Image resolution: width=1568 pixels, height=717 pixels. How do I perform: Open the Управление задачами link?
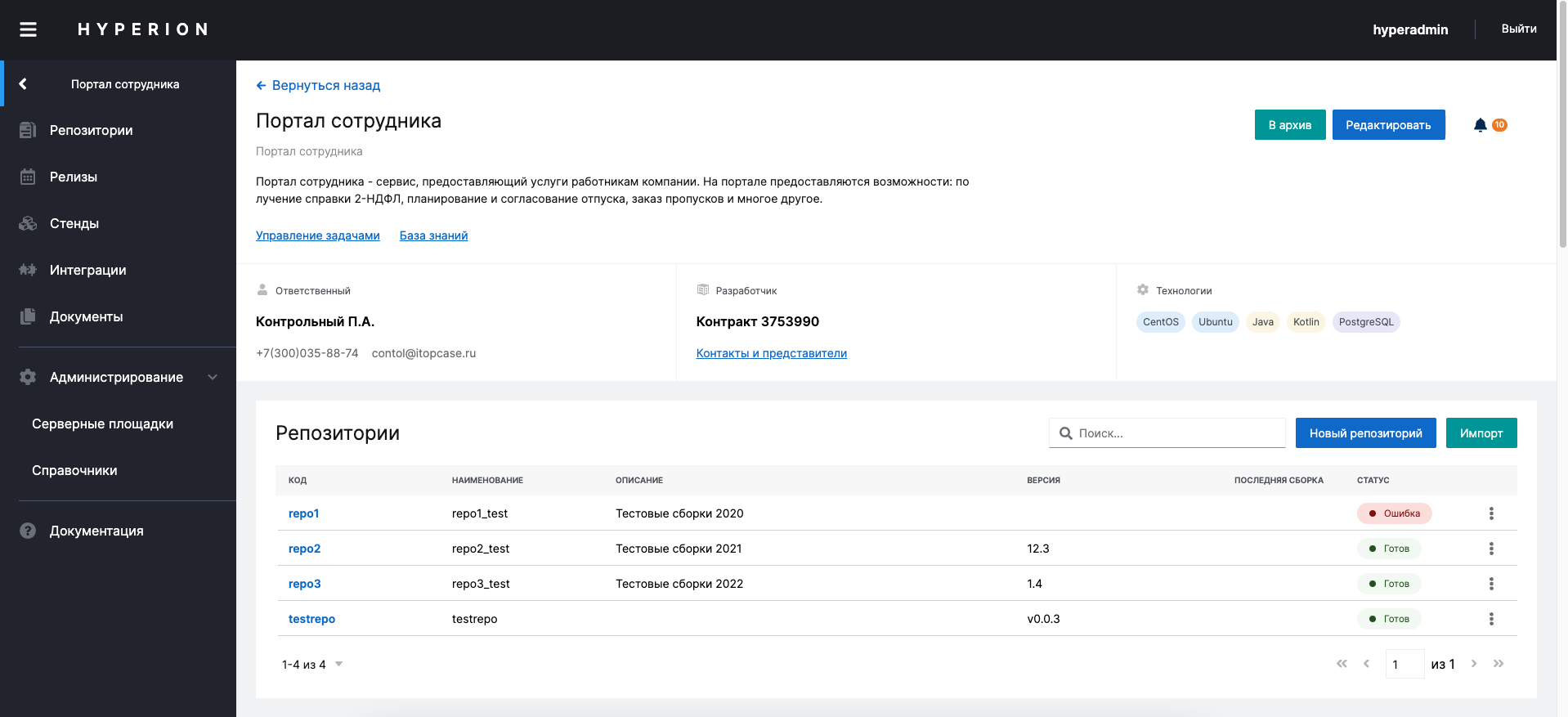(x=317, y=235)
